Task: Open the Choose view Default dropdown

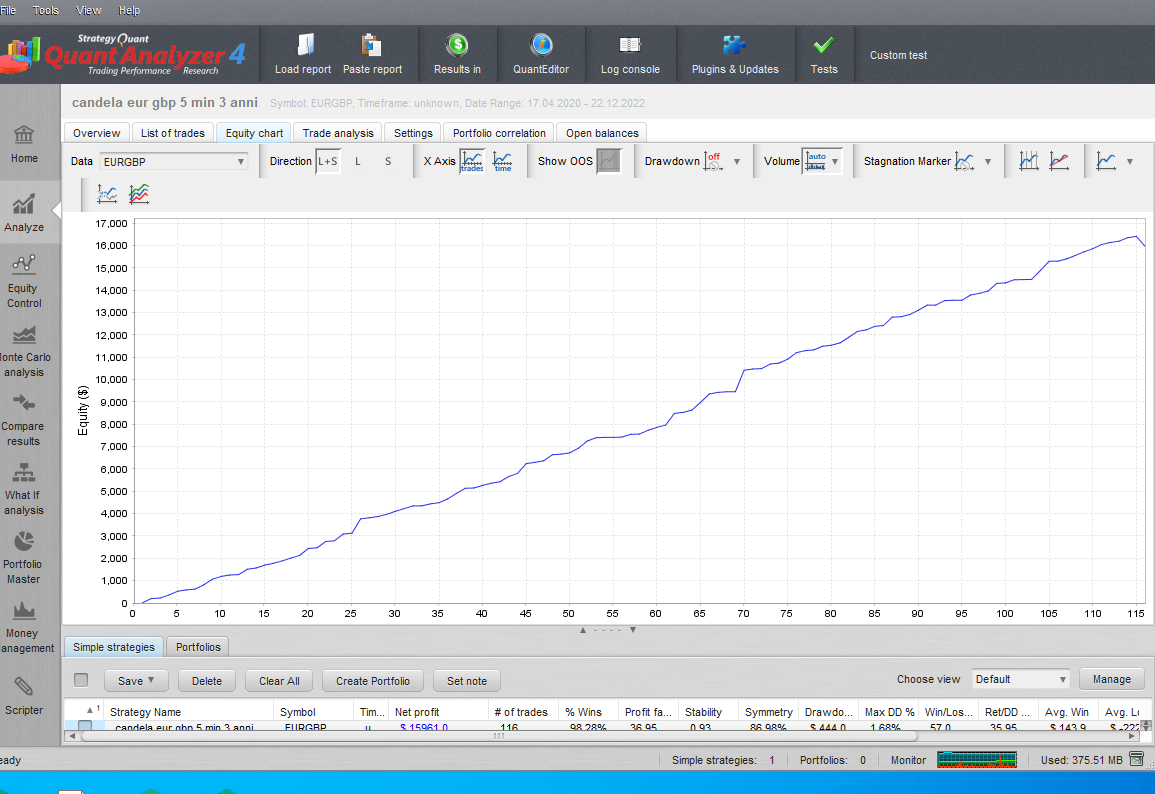Action: tap(1021, 679)
